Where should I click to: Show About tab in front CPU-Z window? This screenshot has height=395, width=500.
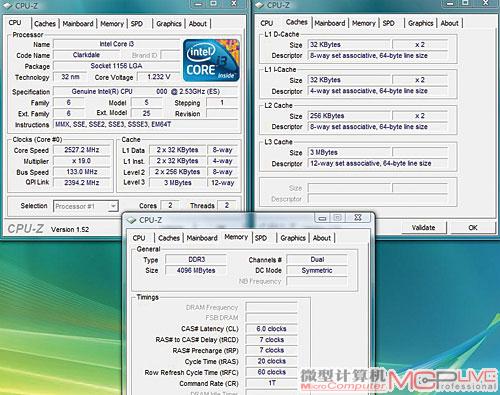tap(322, 238)
